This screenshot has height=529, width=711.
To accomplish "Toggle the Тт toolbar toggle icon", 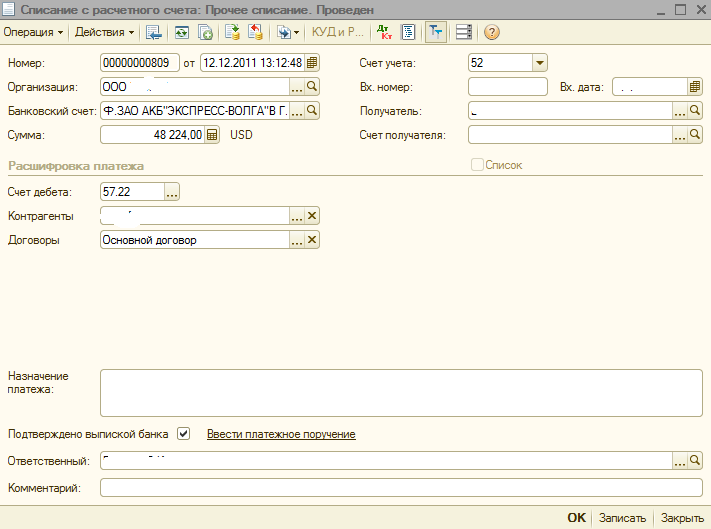I will pyautogui.click(x=436, y=32).
